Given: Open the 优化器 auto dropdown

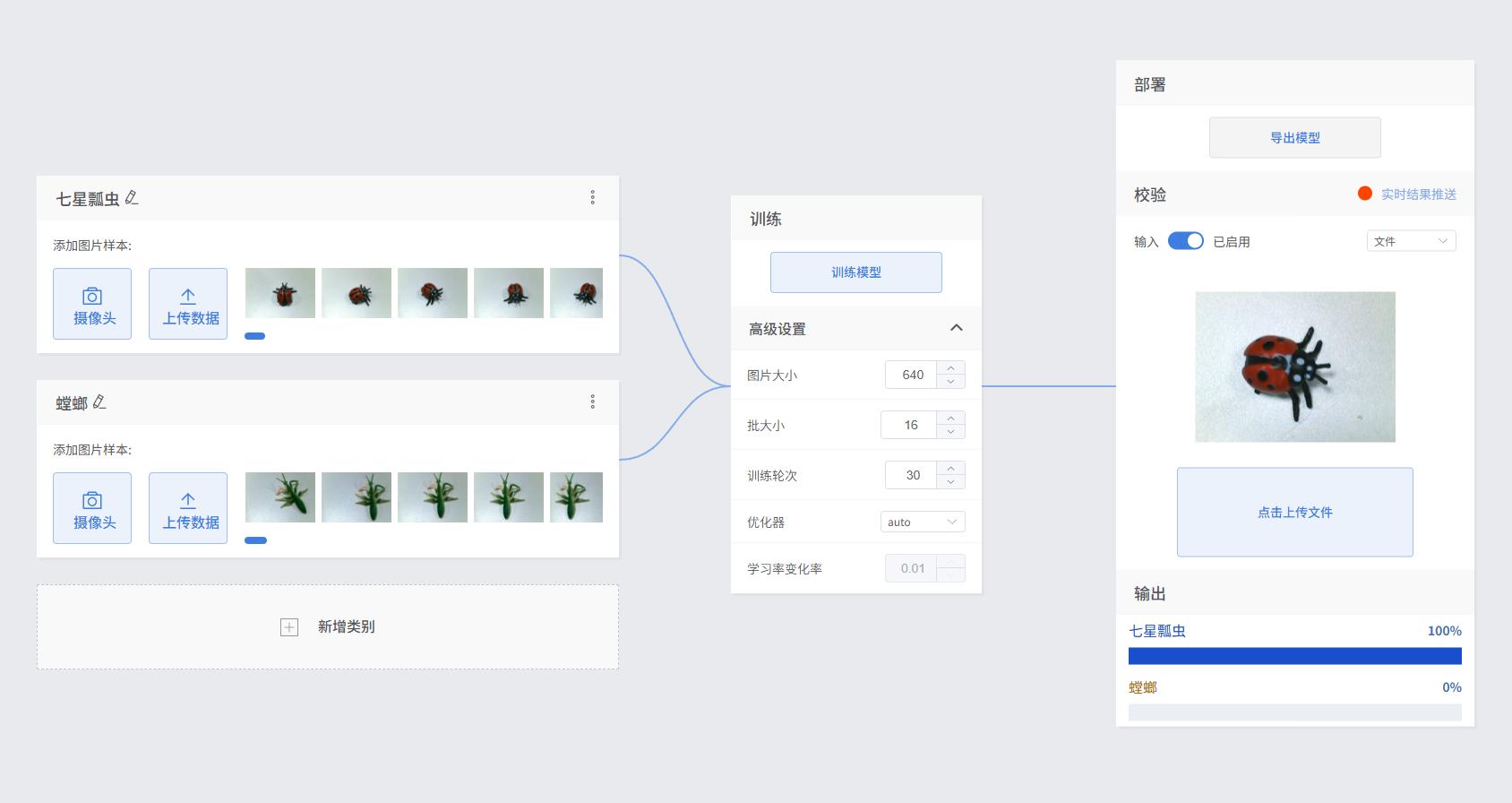Looking at the screenshot, I should pos(922,522).
